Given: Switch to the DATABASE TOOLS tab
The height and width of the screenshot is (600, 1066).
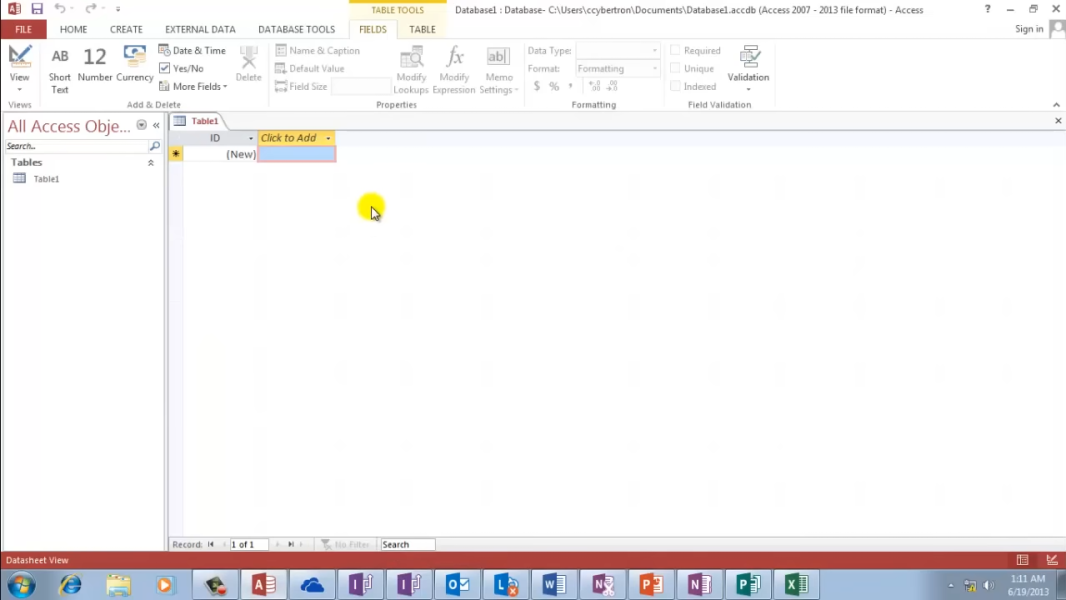Looking at the screenshot, I should (296, 29).
